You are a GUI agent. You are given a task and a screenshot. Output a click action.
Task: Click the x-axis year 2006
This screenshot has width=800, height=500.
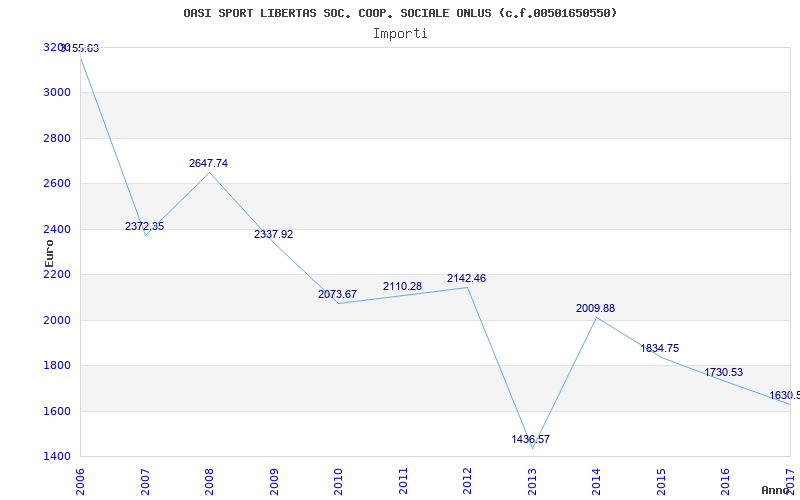tap(81, 482)
